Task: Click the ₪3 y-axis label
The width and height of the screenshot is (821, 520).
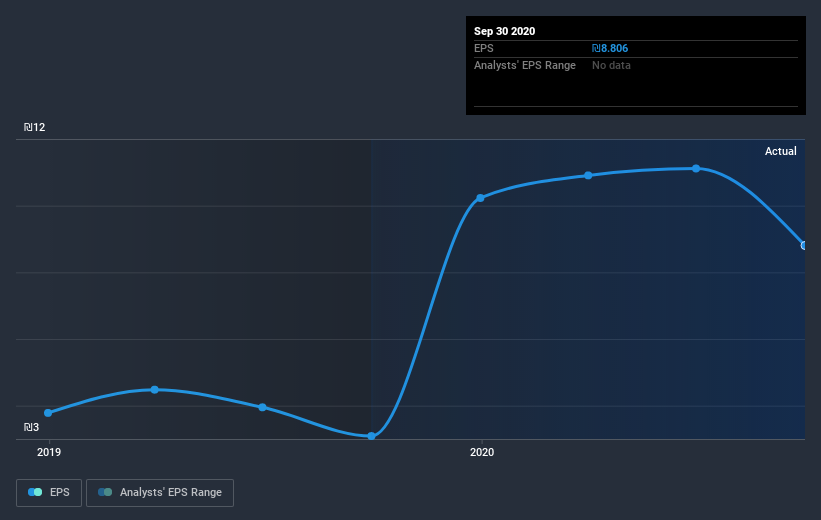Action: click(x=31, y=427)
